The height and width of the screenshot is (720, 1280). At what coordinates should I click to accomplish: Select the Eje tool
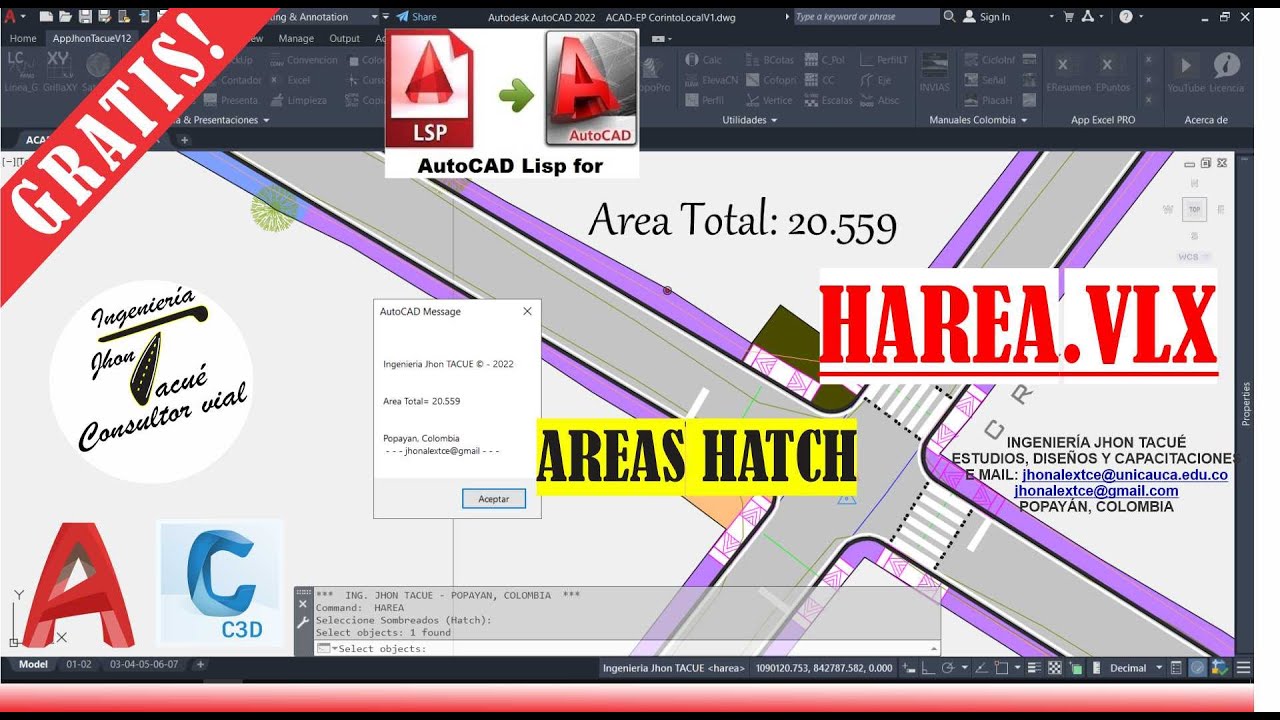point(875,80)
